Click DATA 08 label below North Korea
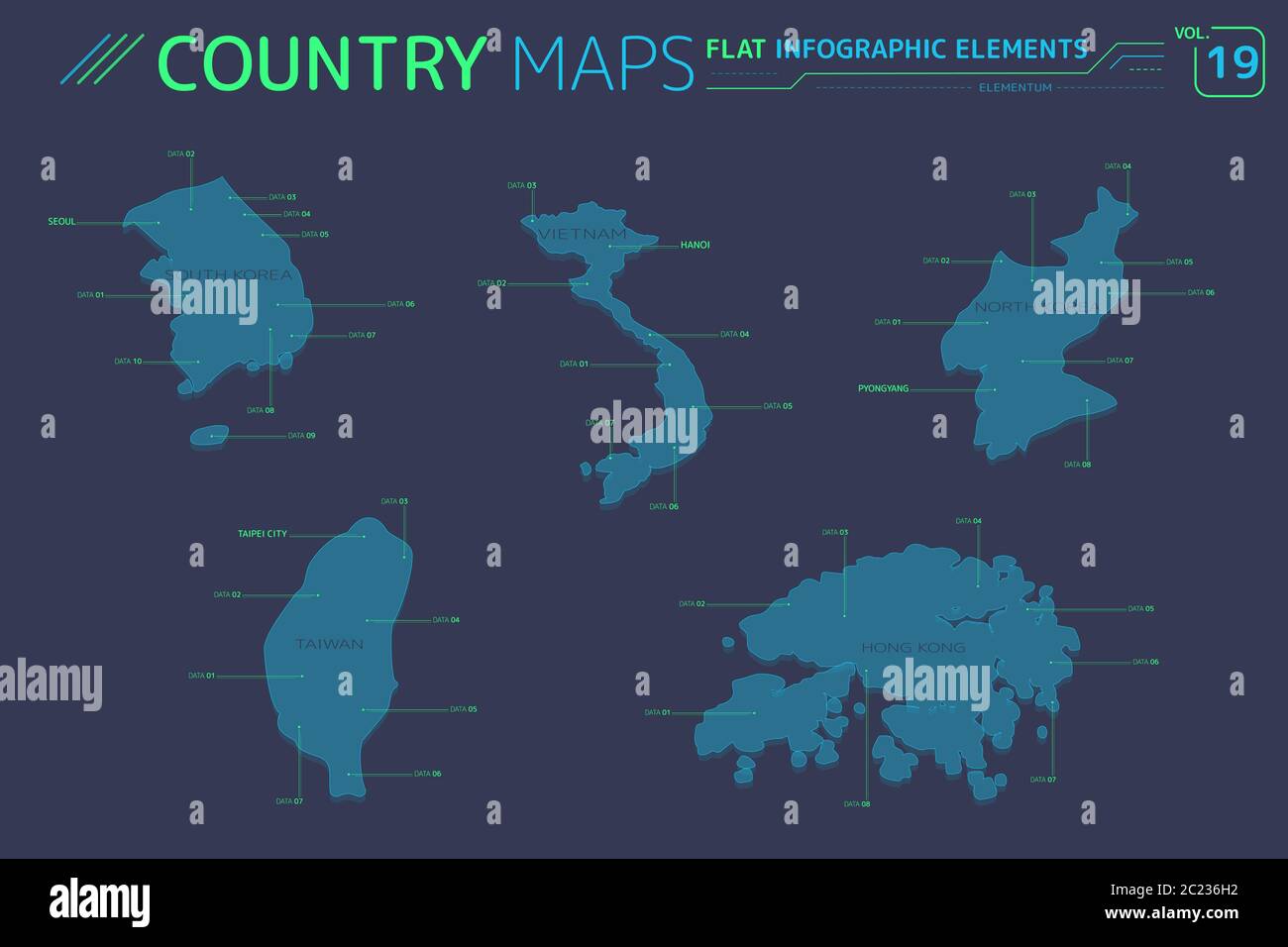Image resolution: width=1288 pixels, height=947 pixels. pyautogui.click(x=1078, y=465)
